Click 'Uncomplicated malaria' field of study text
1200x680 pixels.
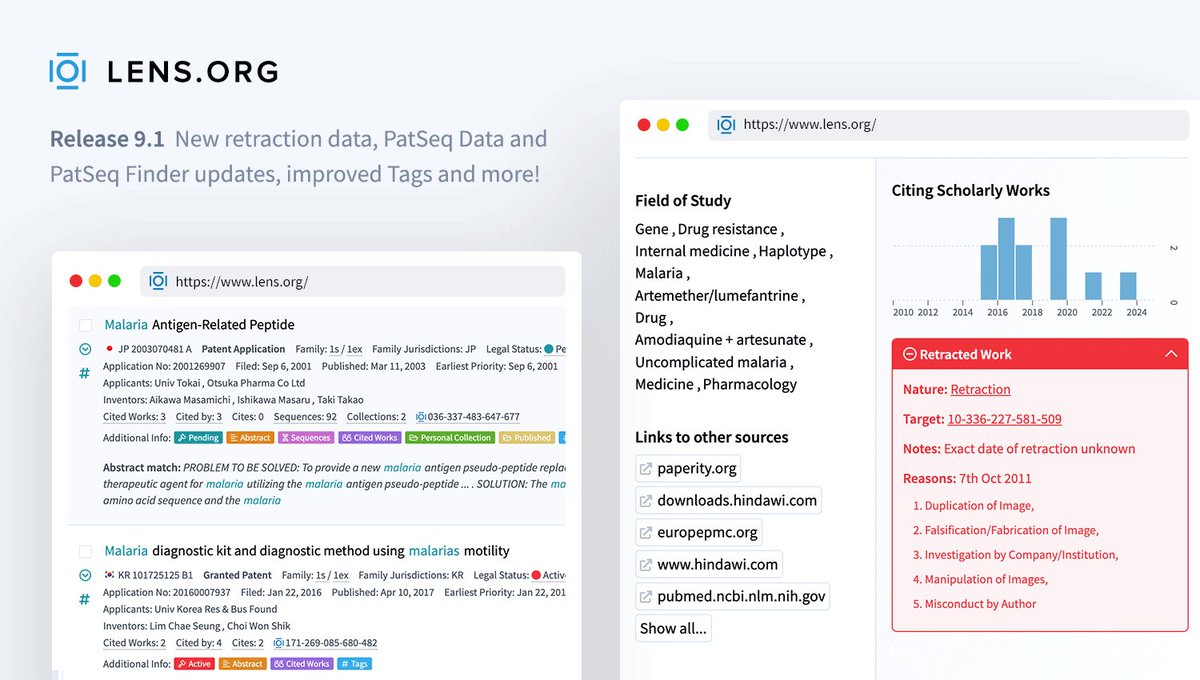(x=711, y=362)
